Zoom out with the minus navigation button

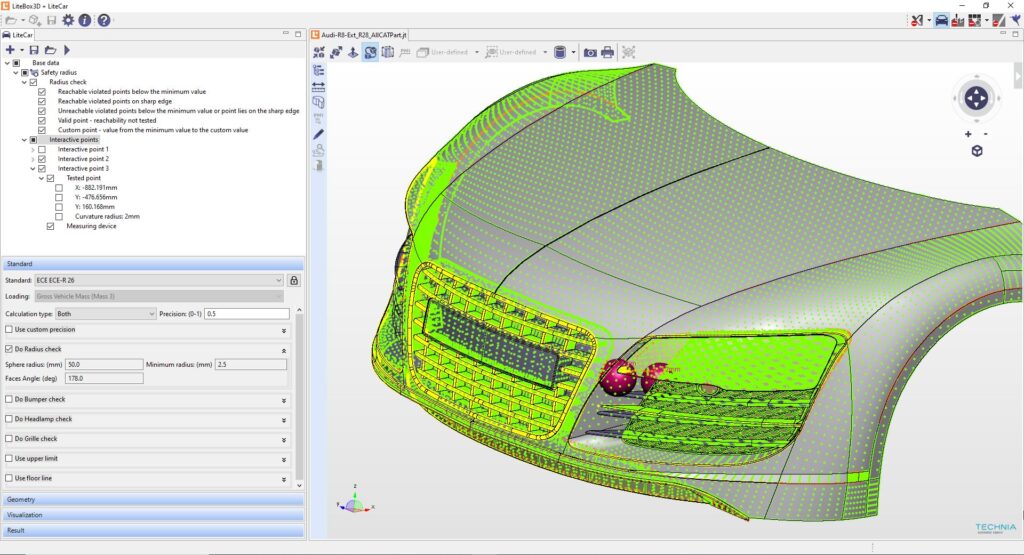click(985, 134)
